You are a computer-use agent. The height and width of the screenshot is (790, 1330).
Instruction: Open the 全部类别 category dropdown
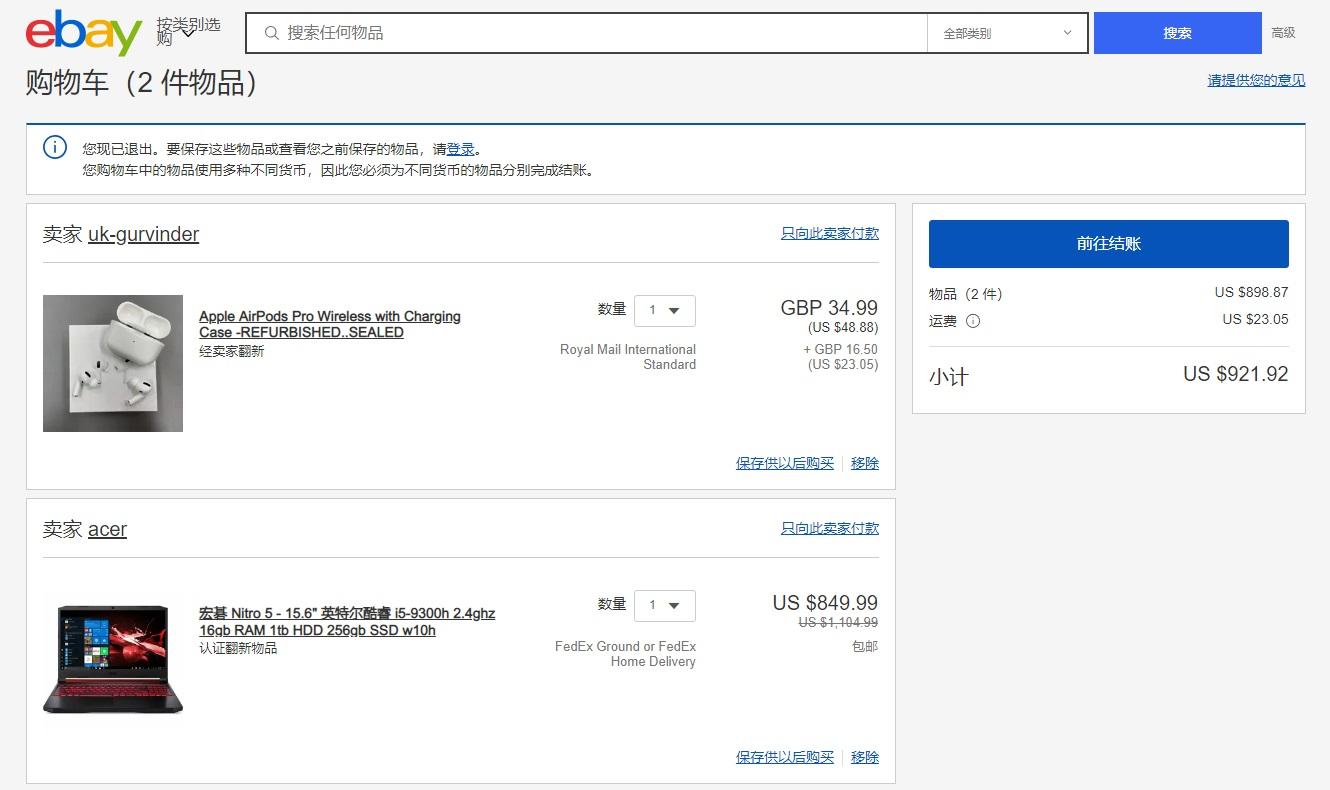click(1007, 33)
